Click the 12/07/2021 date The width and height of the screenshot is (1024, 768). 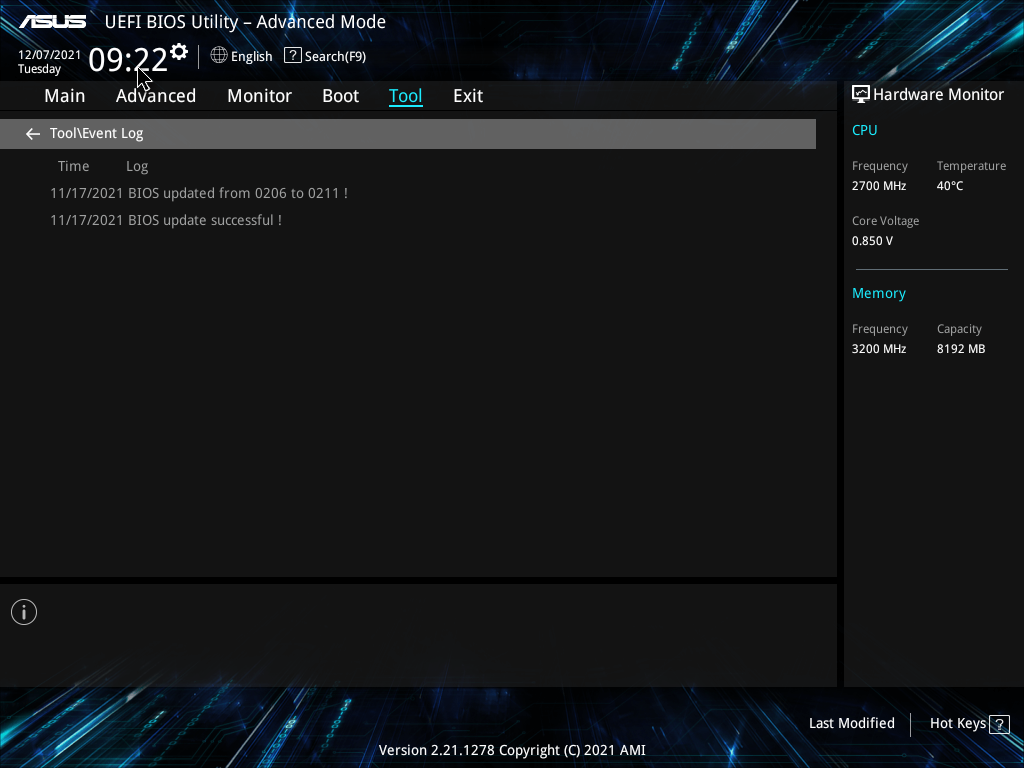point(50,55)
